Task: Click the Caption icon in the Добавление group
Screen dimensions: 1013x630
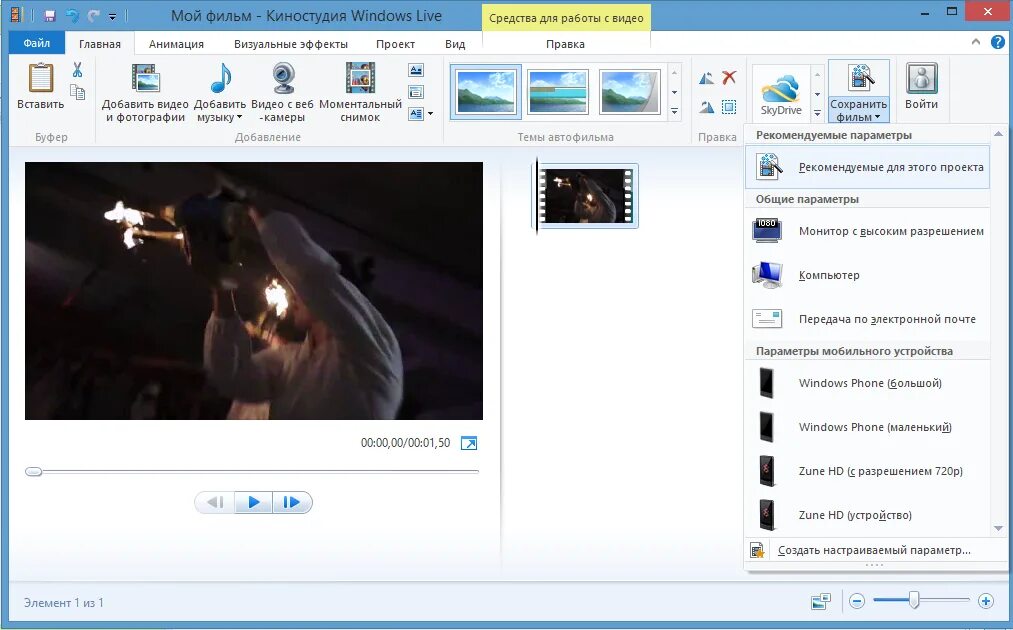Action: (x=416, y=92)
